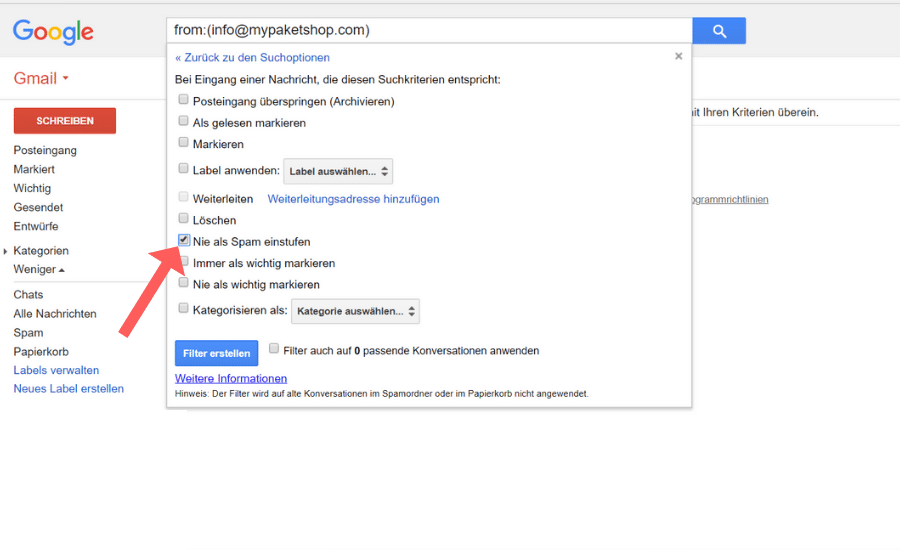
Task: Open the Label auswählen dropdown
Action: coord(338,171)
